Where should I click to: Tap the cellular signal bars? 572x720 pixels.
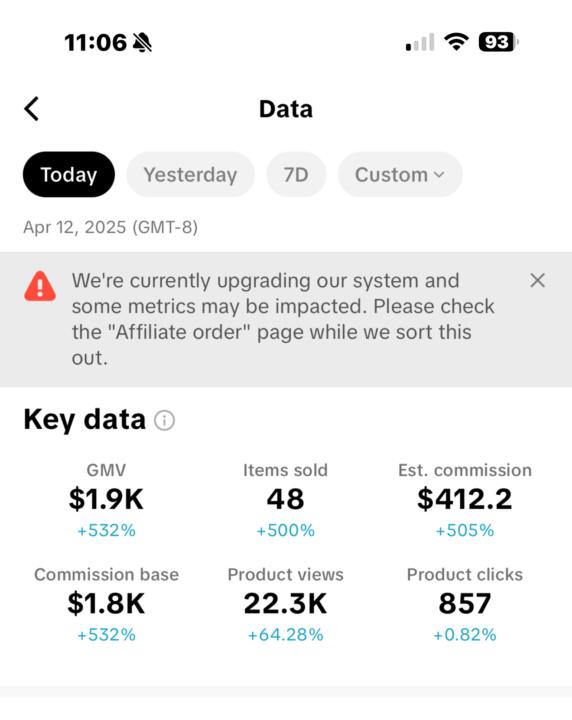(420, 42)
